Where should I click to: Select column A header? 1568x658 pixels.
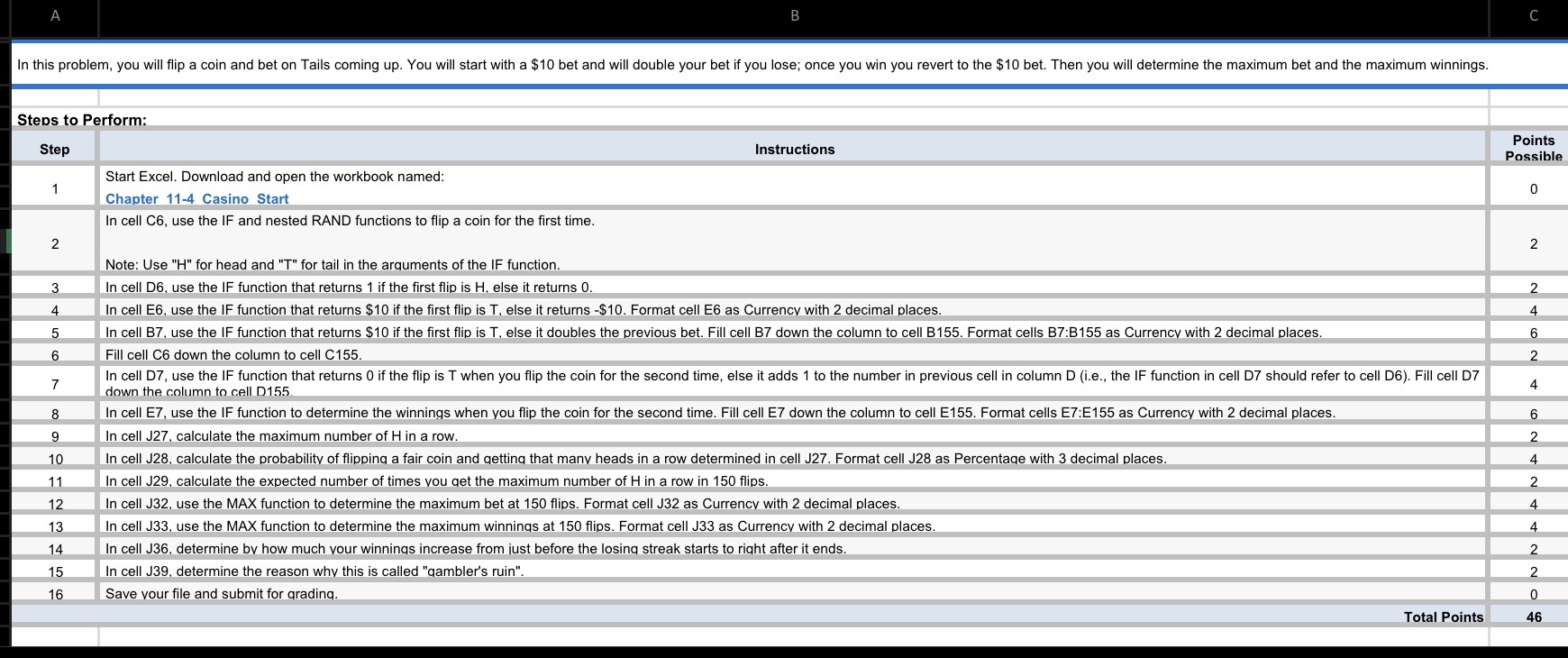coord(55,15)
